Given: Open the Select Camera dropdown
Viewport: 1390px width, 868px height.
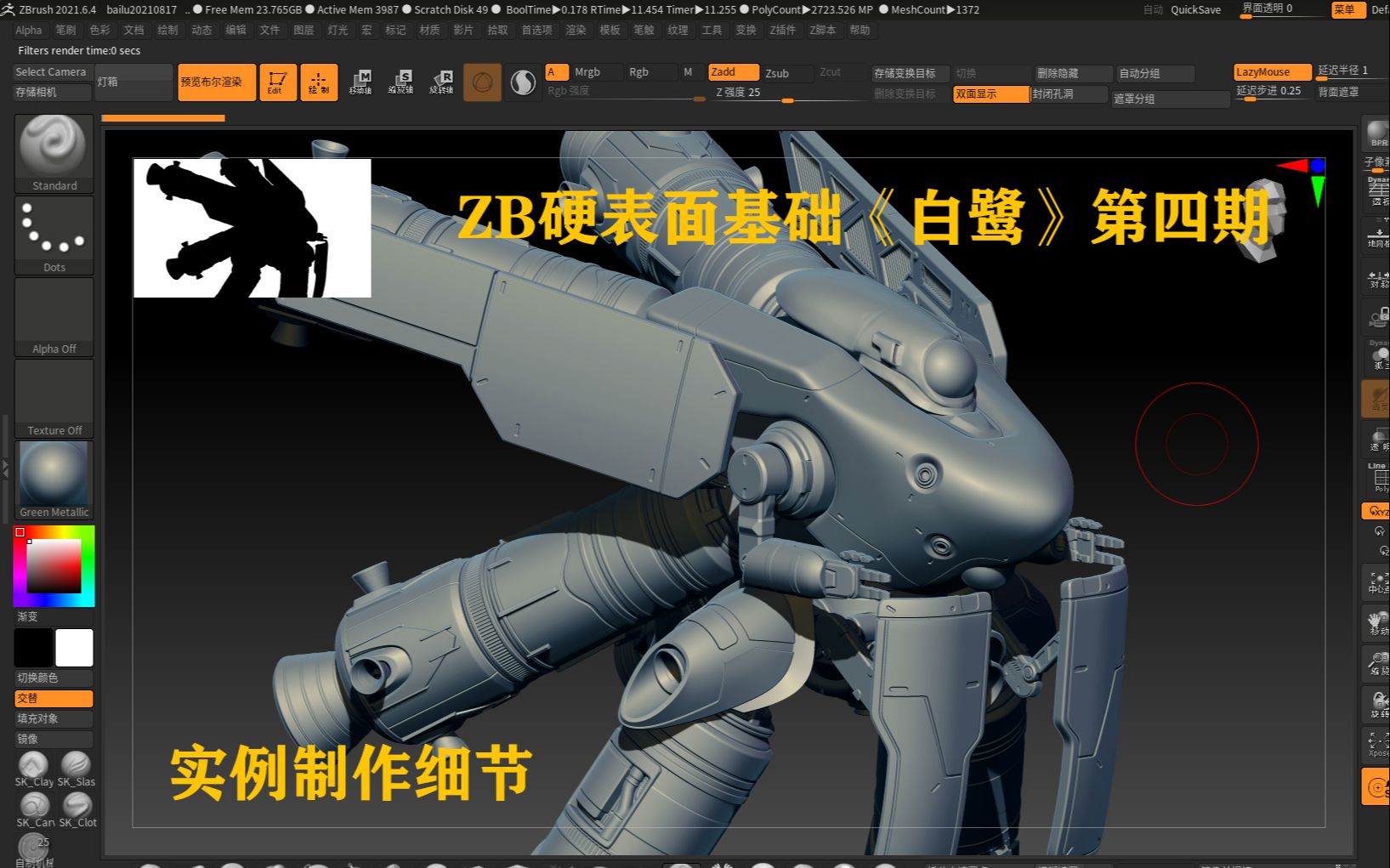Looking at the screenshot, I should pos(51,71).
